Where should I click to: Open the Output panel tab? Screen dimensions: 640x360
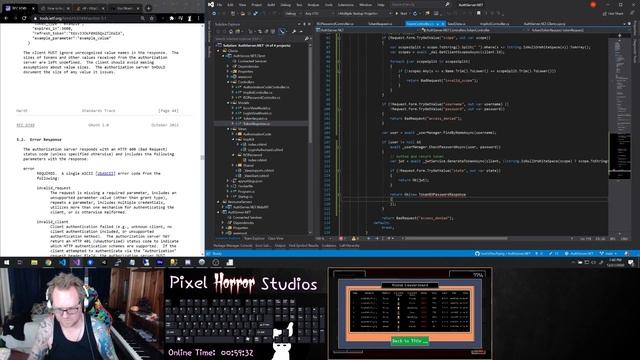pos(280,246)
